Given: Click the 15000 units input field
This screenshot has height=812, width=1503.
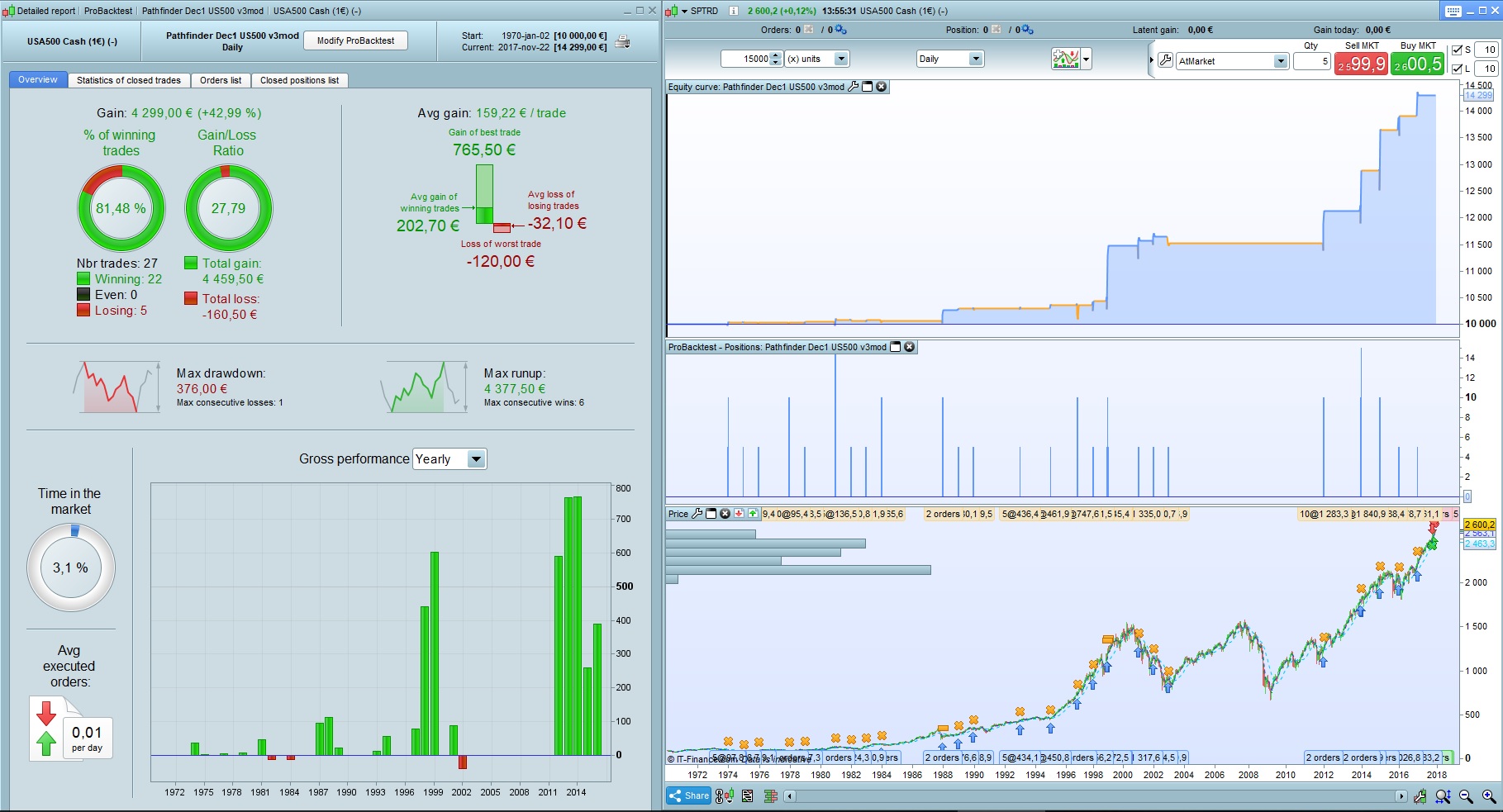Looking at the screenshot, I should coord(745,59).
